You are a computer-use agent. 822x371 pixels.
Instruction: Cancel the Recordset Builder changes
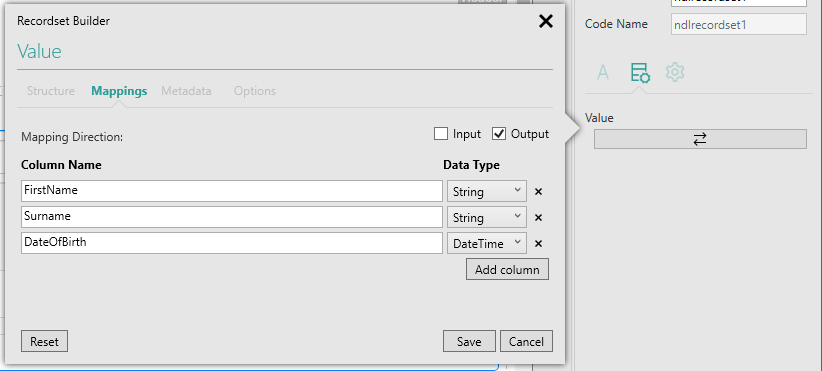click(x=526, y=342)
